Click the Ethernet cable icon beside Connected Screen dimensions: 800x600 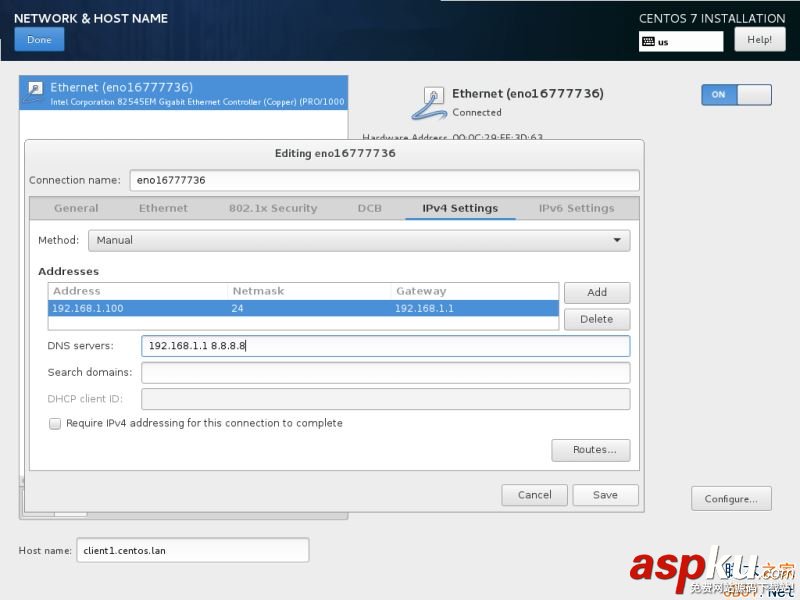click(429, 104)
